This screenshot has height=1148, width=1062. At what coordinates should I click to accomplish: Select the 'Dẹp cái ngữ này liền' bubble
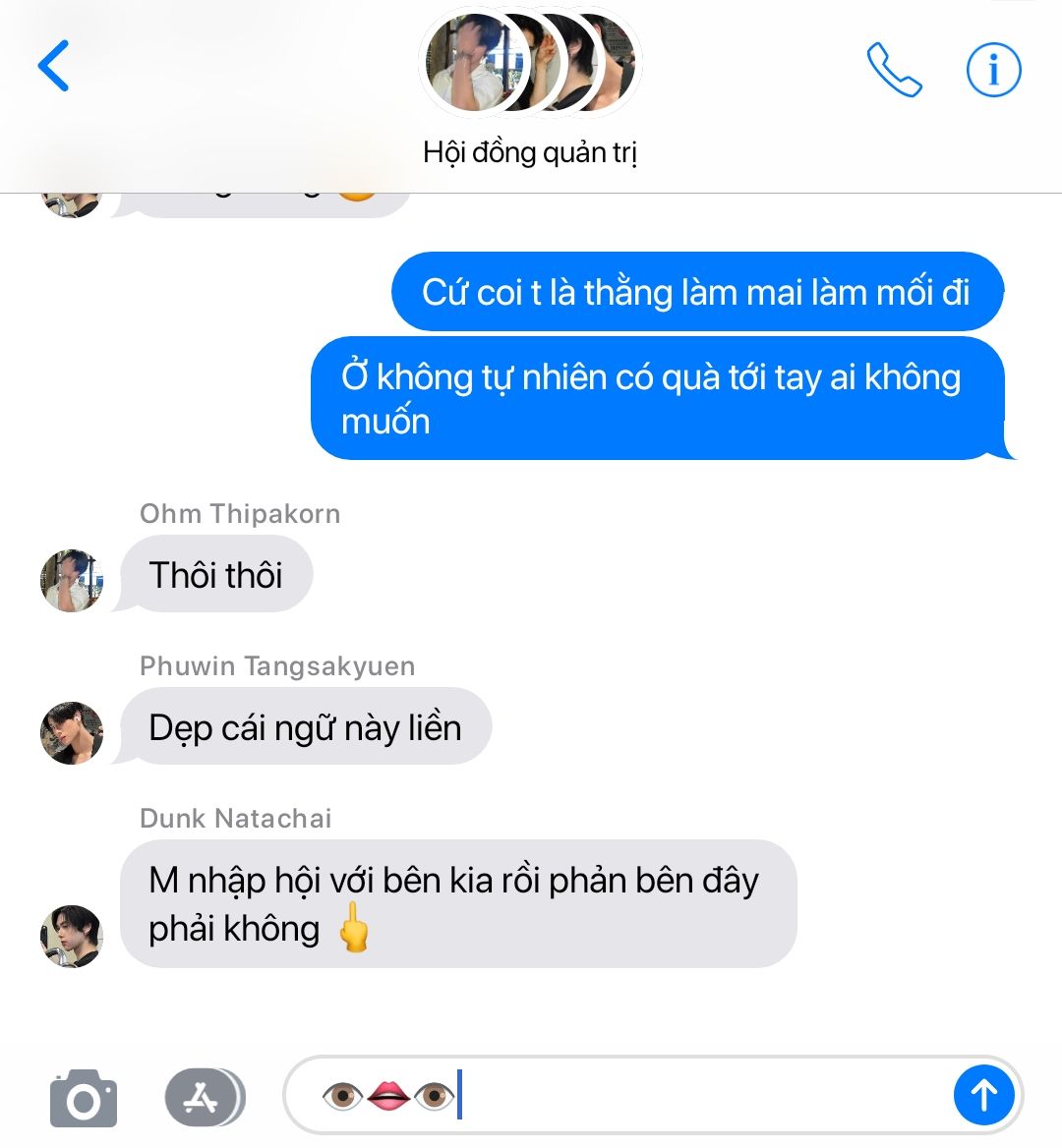306,726
